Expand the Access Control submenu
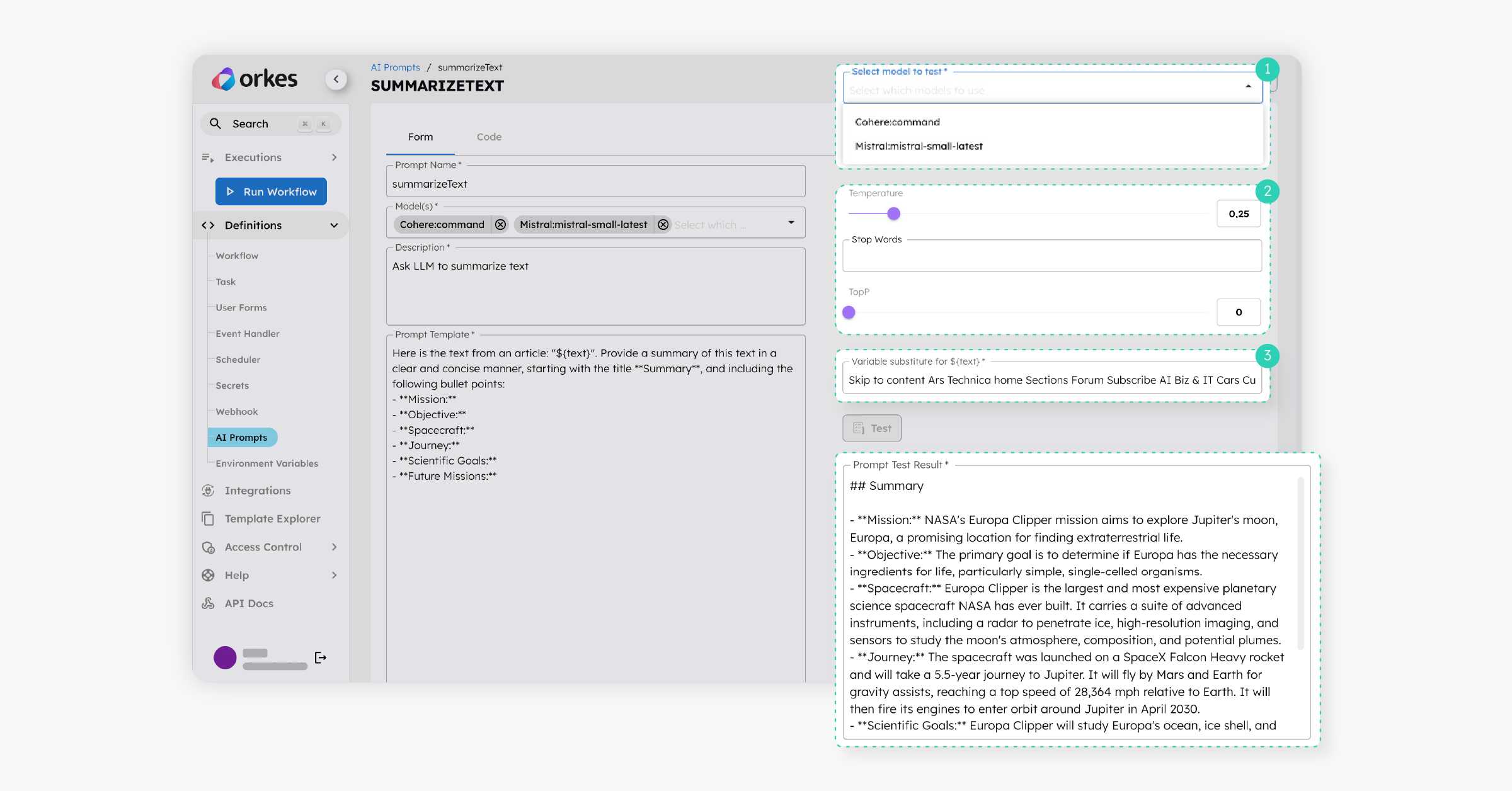Image resolution: width=1512 pixels, height=791 pixels. coord(335,547)
